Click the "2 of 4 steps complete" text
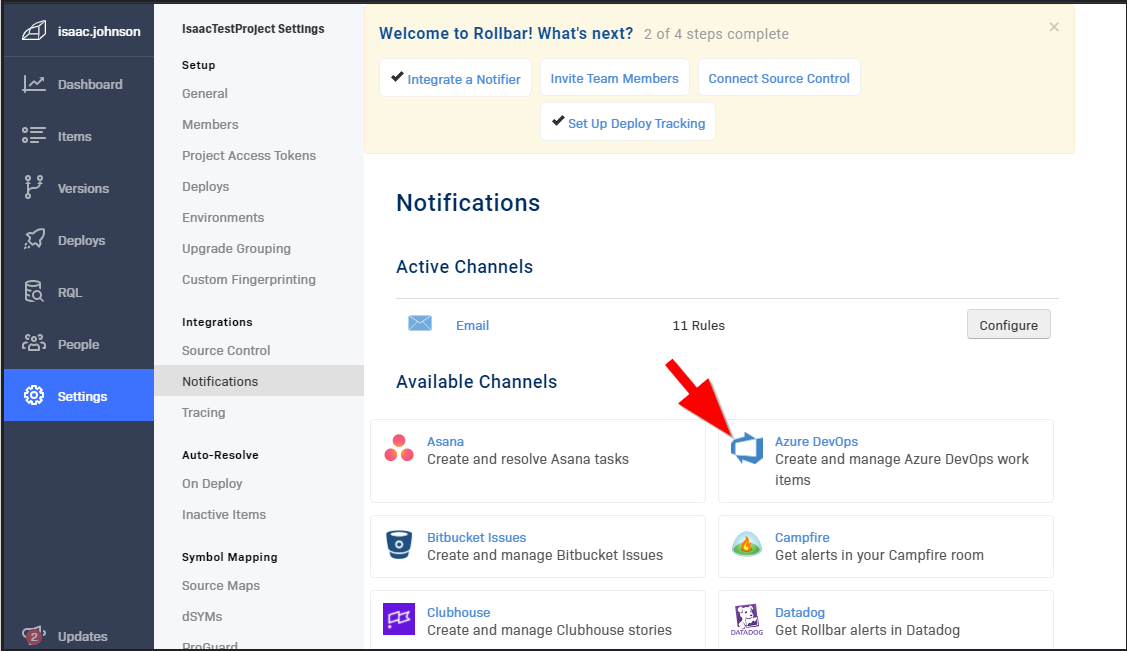The height and width of the screenshot is (651, 1127). [717, 34]
